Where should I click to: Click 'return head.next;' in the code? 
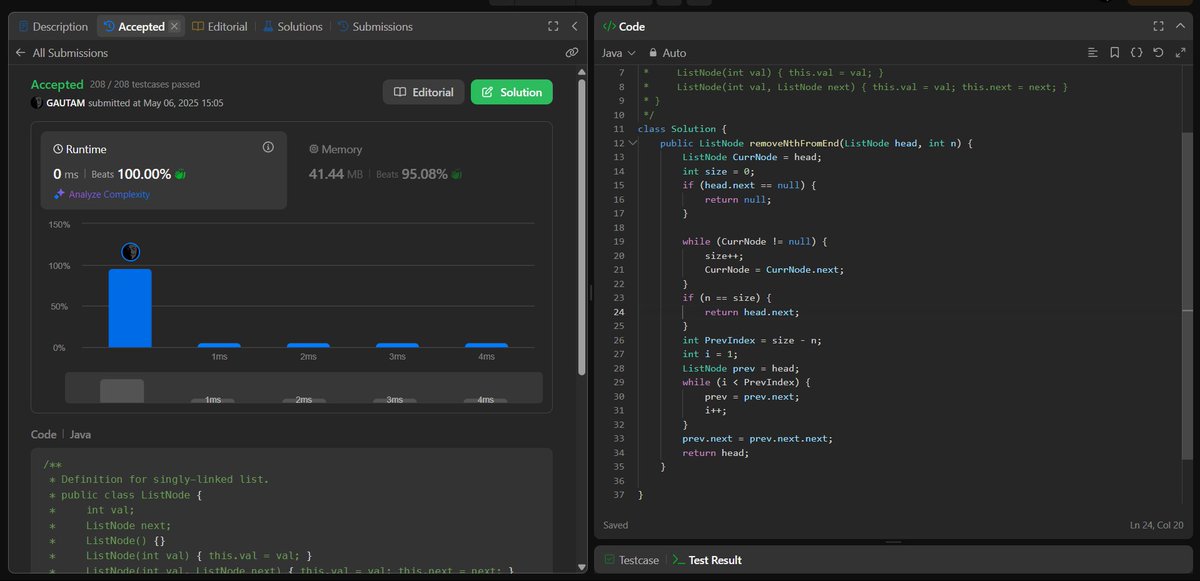point(752,312)
